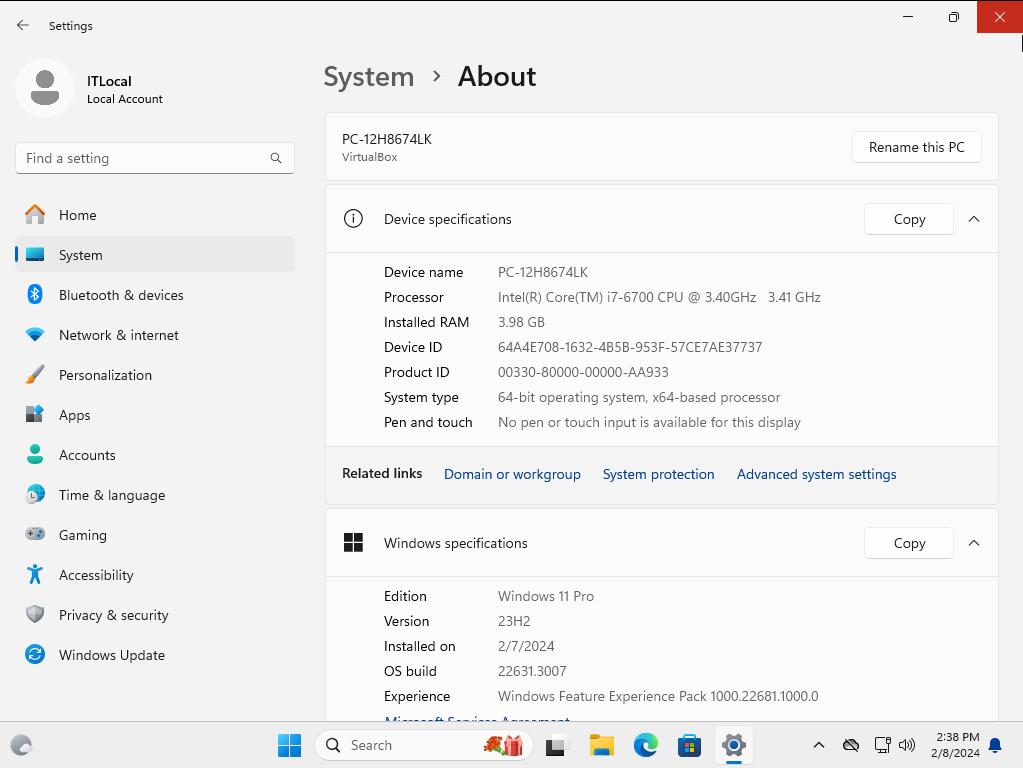Click the Edition value Windows 11 Pro
Screen dimensions: 1023x768
pos(546,596)
